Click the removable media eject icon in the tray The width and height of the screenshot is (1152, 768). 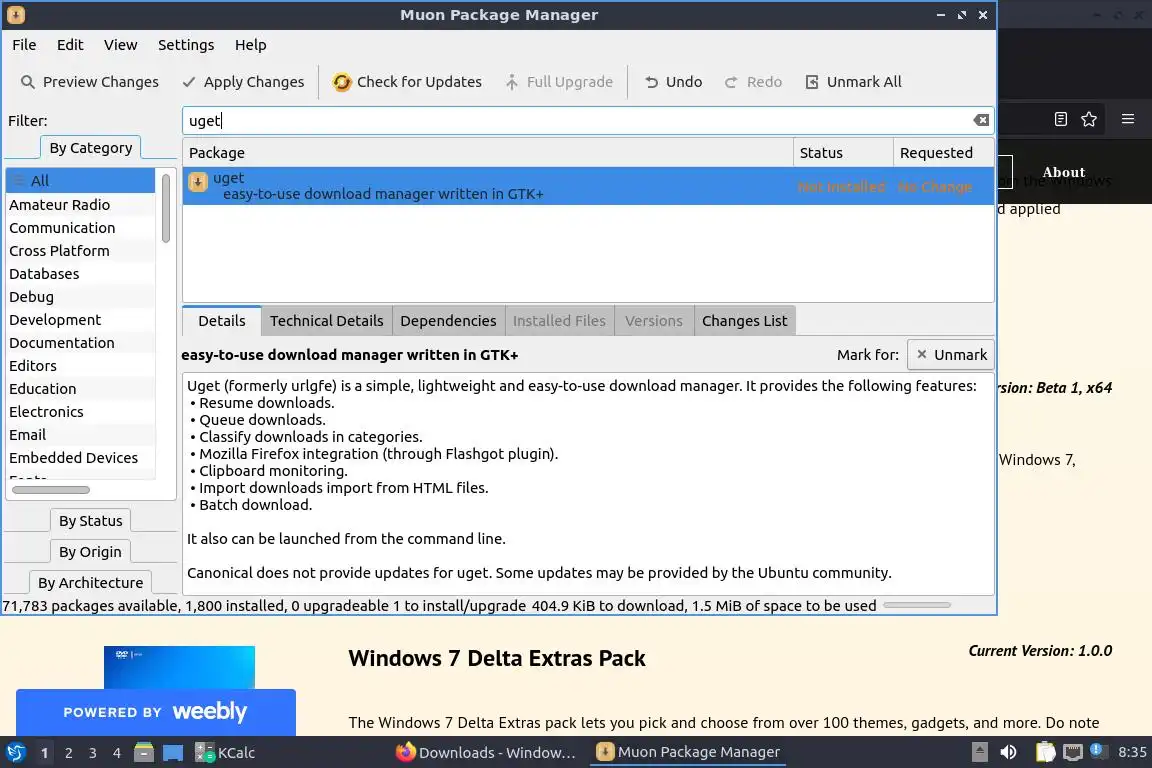[979, 752]
